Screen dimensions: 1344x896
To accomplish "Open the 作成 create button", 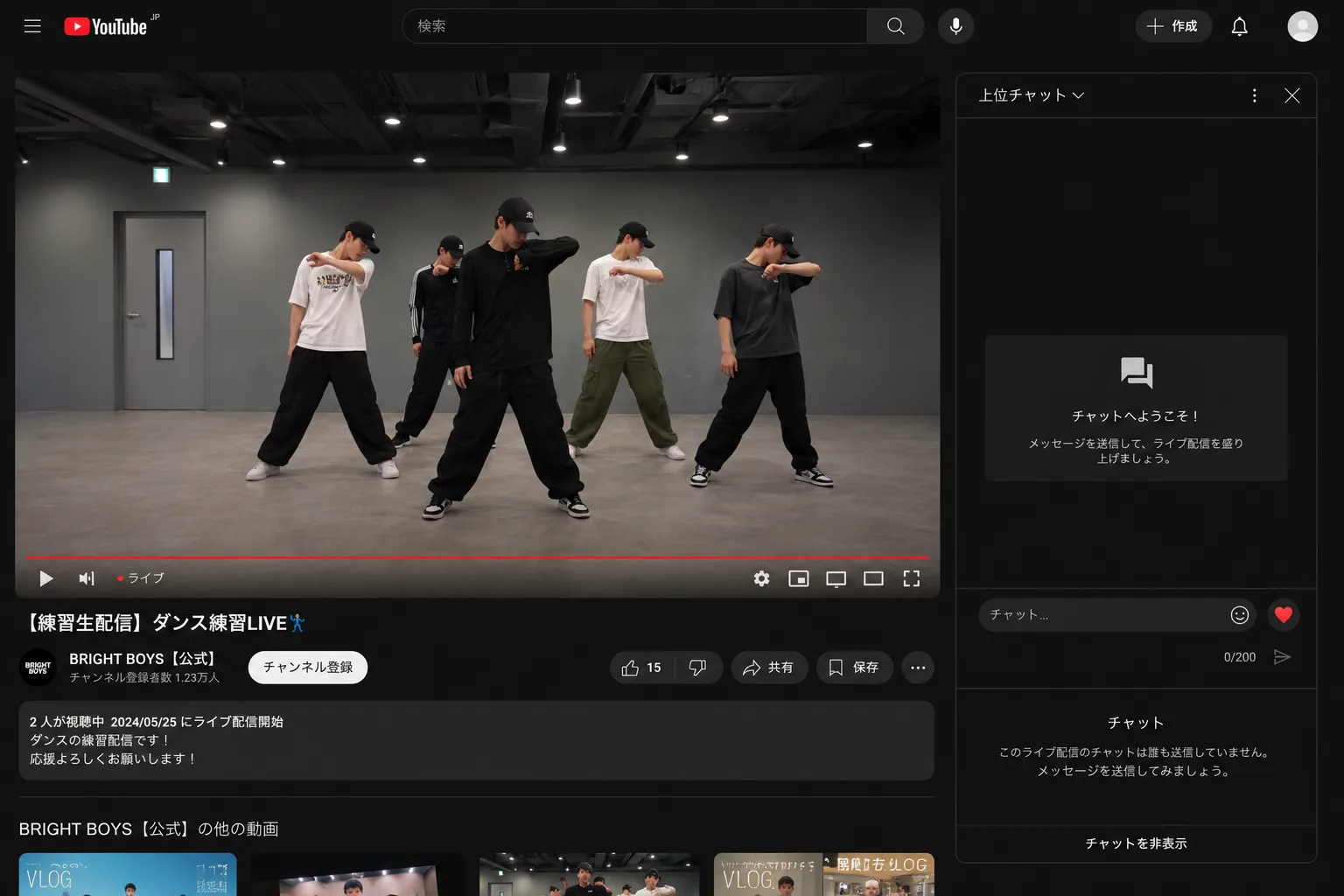I will pos(1173,26).
